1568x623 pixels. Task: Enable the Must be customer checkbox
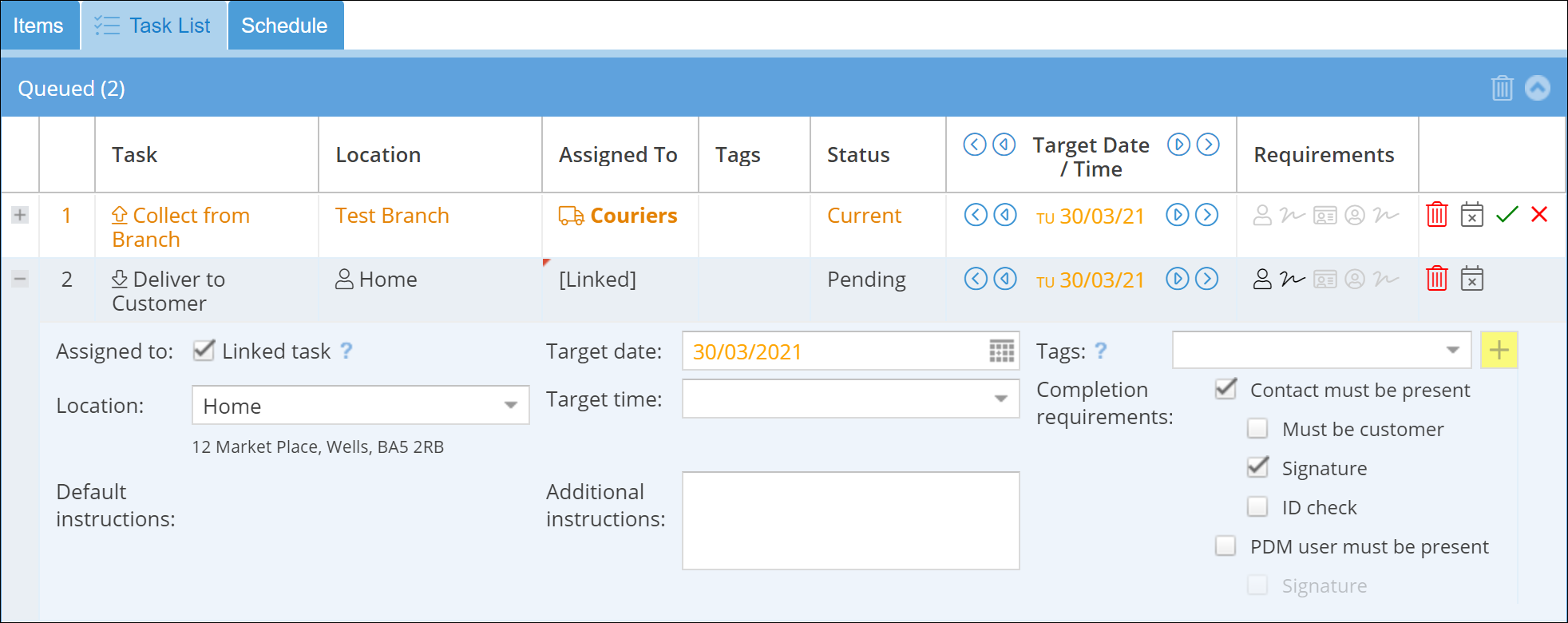1257,429
